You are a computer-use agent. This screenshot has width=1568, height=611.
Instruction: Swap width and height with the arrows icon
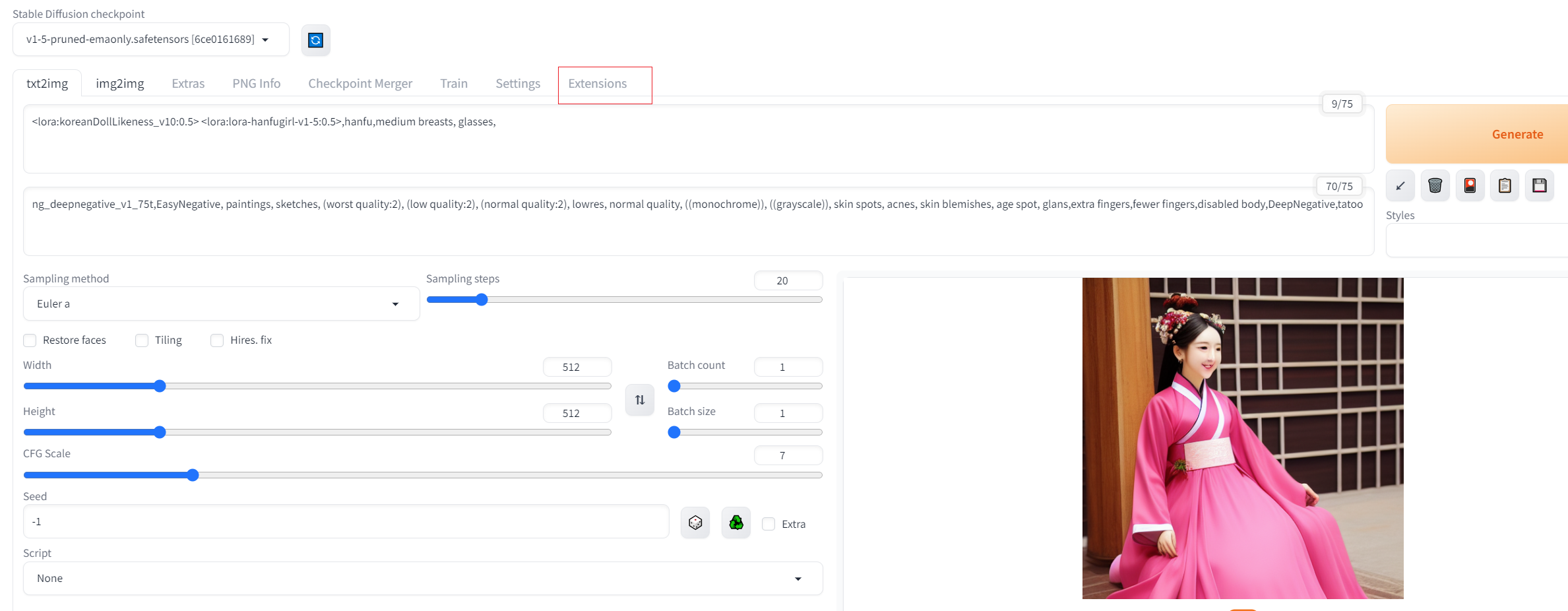coord(640,400)
